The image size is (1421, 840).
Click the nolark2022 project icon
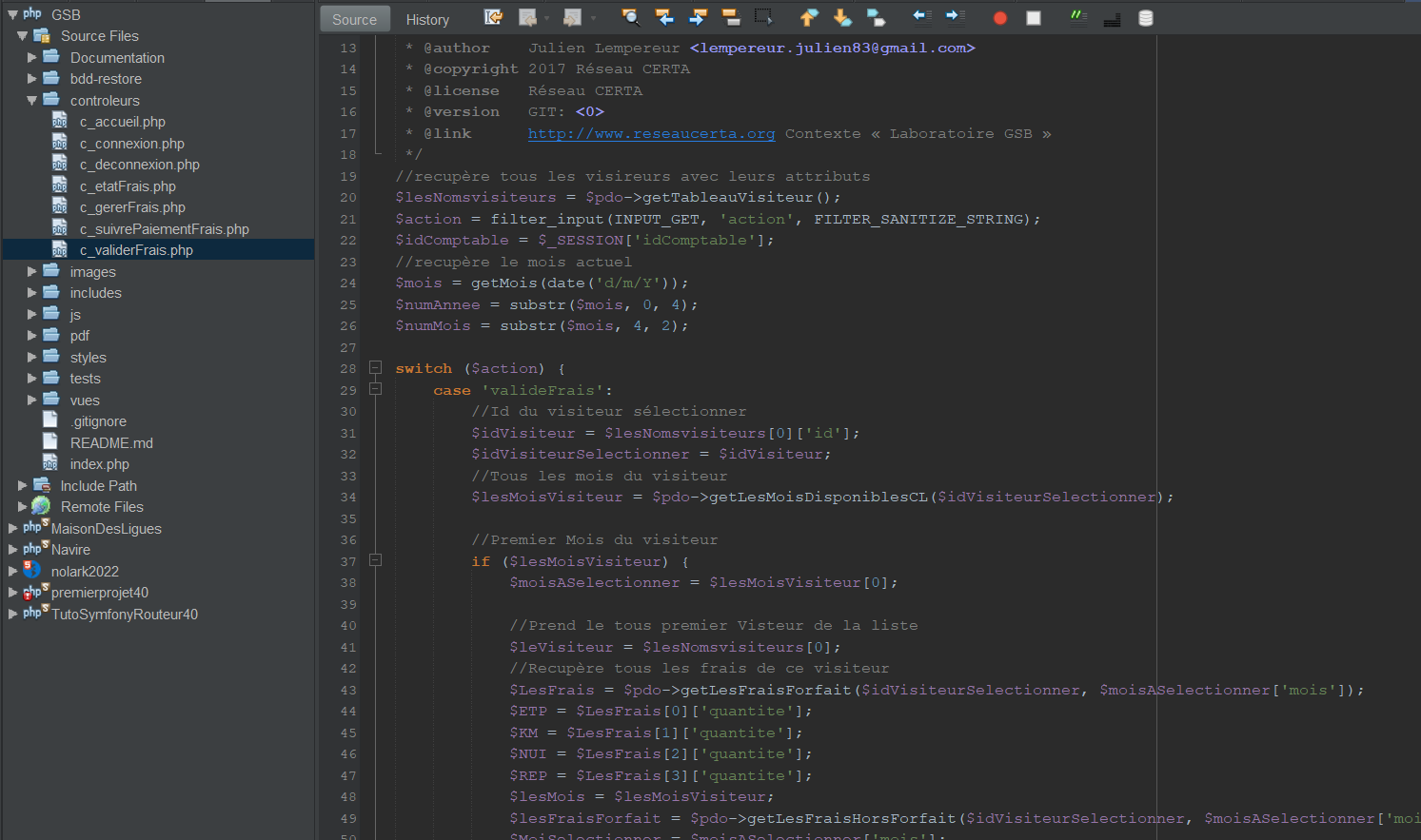click(x=31, y=570)
